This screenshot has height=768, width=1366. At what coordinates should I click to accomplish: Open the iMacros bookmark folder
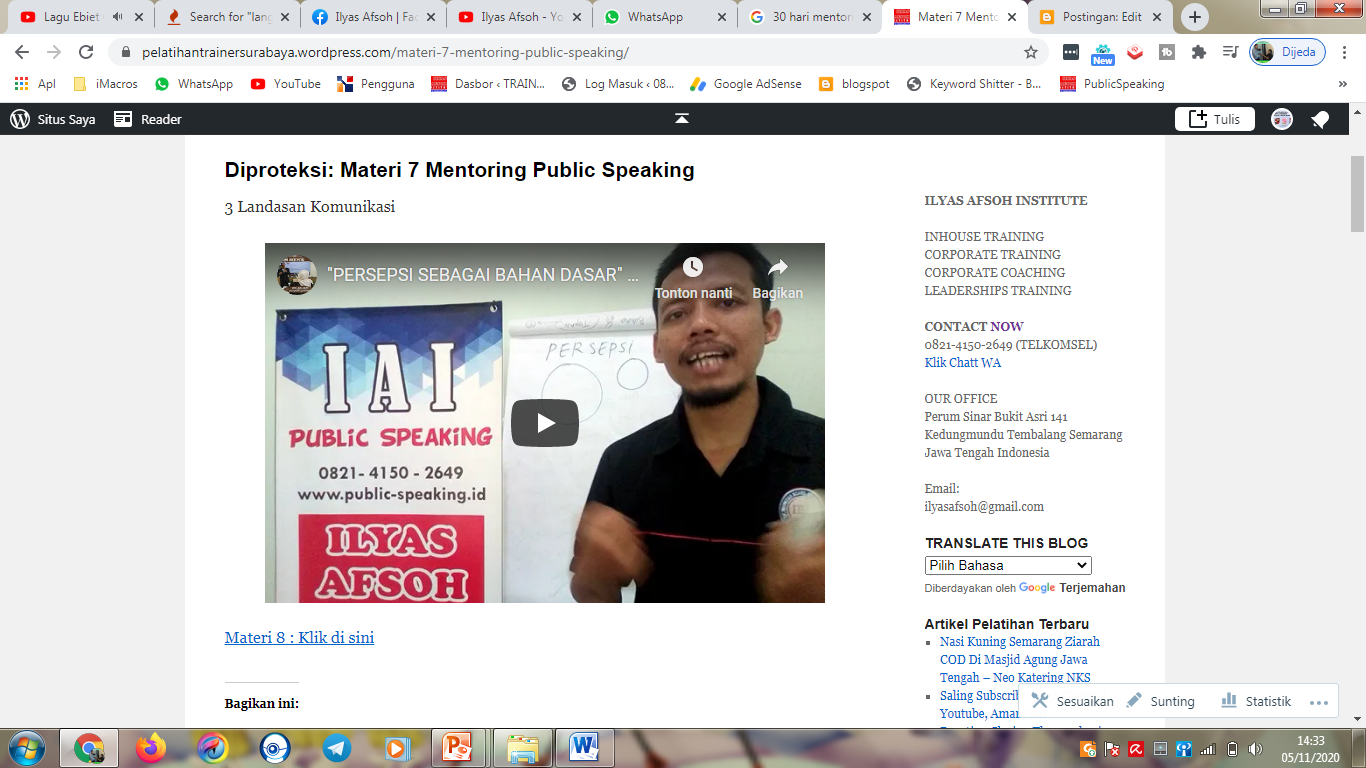pyautogui.click(x=105, y=84)
